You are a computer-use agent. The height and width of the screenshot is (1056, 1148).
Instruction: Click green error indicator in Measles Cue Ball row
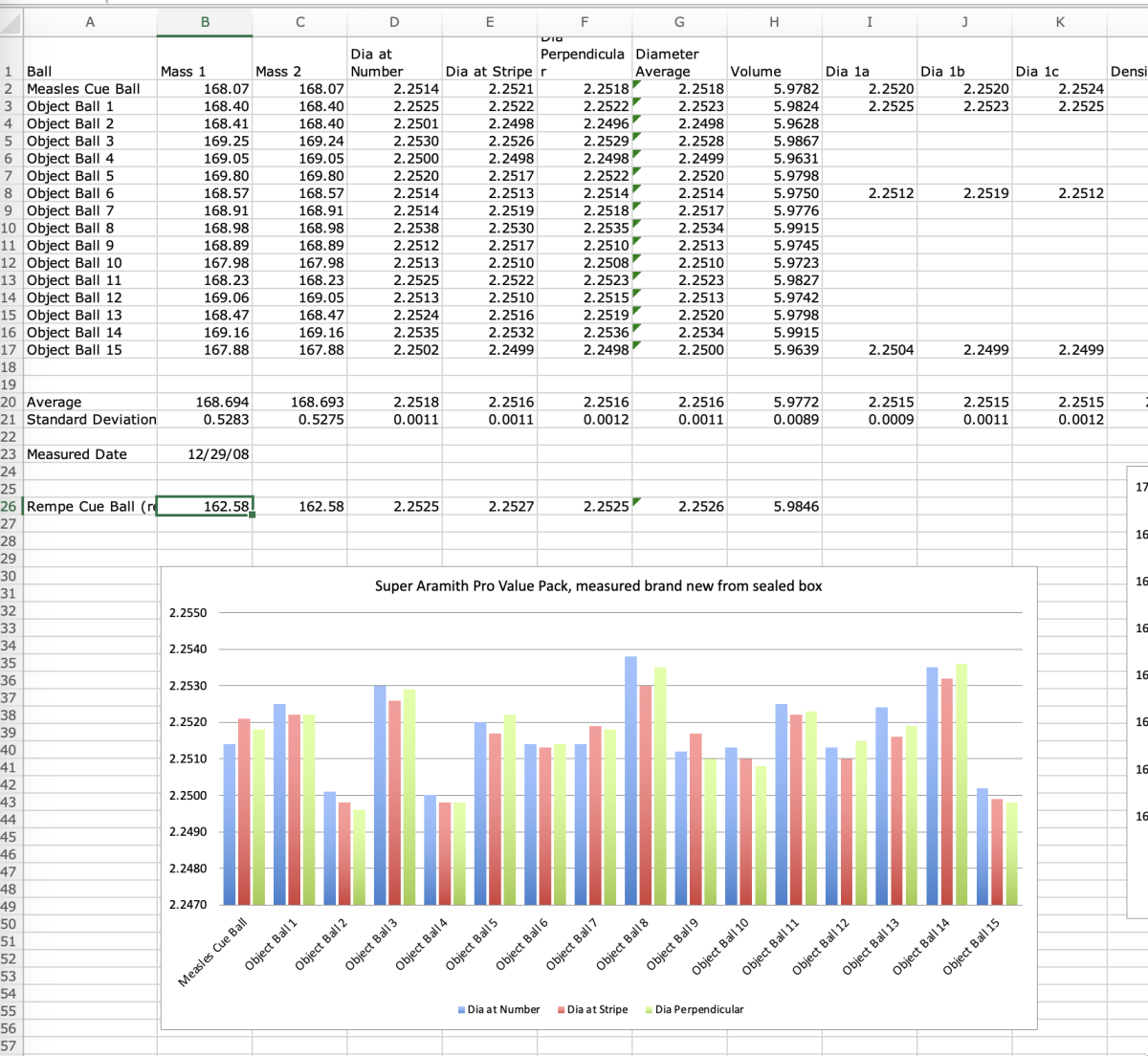(x=636, y=84)
